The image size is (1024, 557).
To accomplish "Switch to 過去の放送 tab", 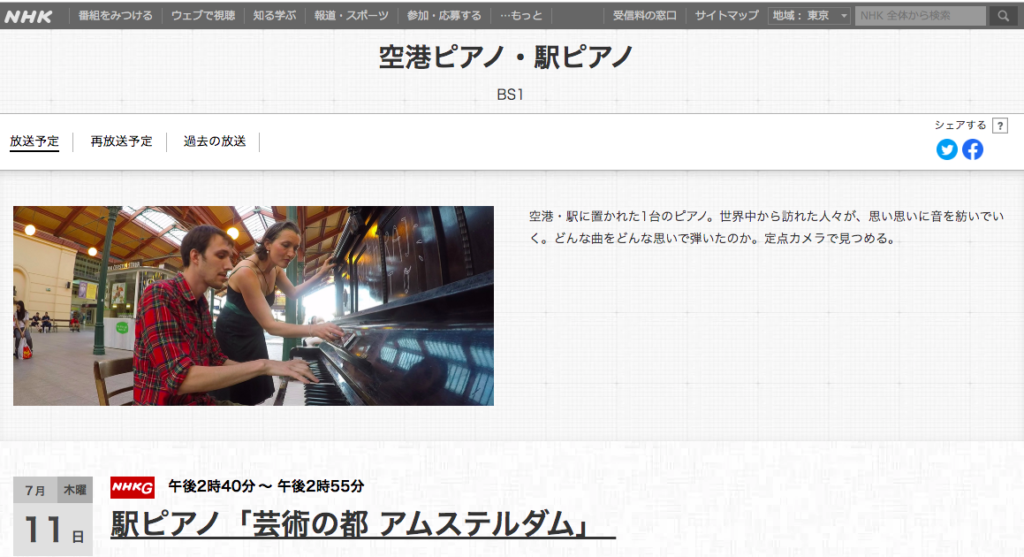I will [214, 141].
